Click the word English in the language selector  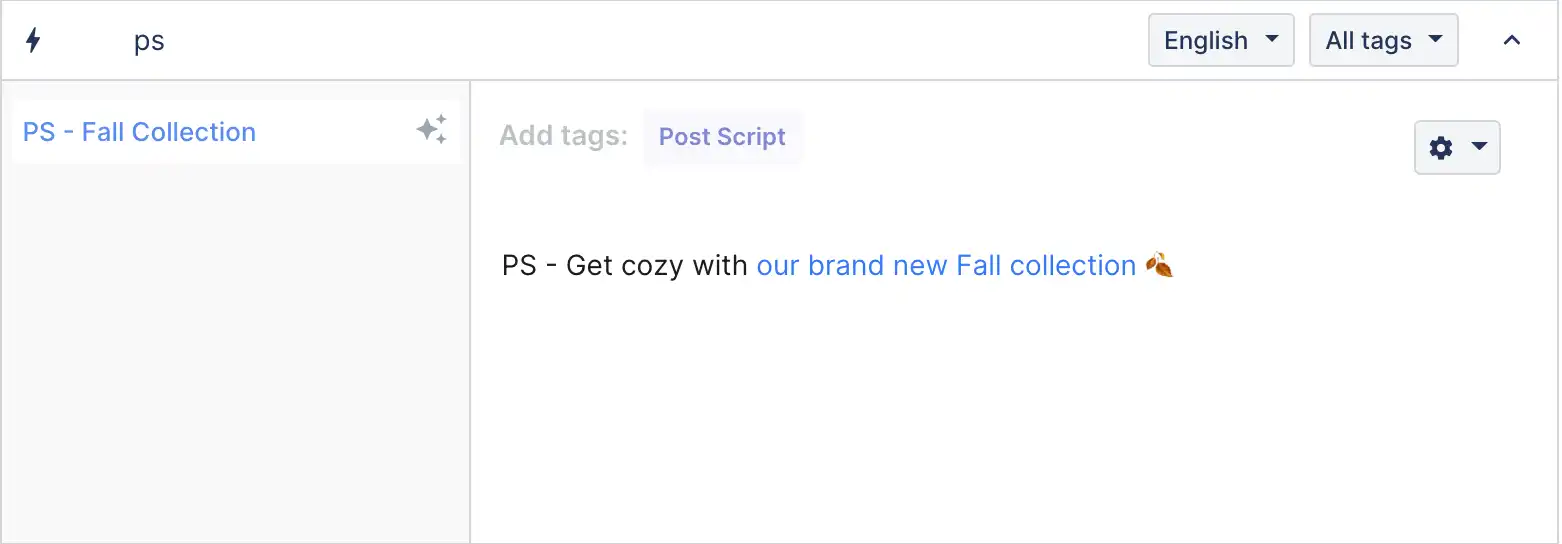tap(1206, 41)
